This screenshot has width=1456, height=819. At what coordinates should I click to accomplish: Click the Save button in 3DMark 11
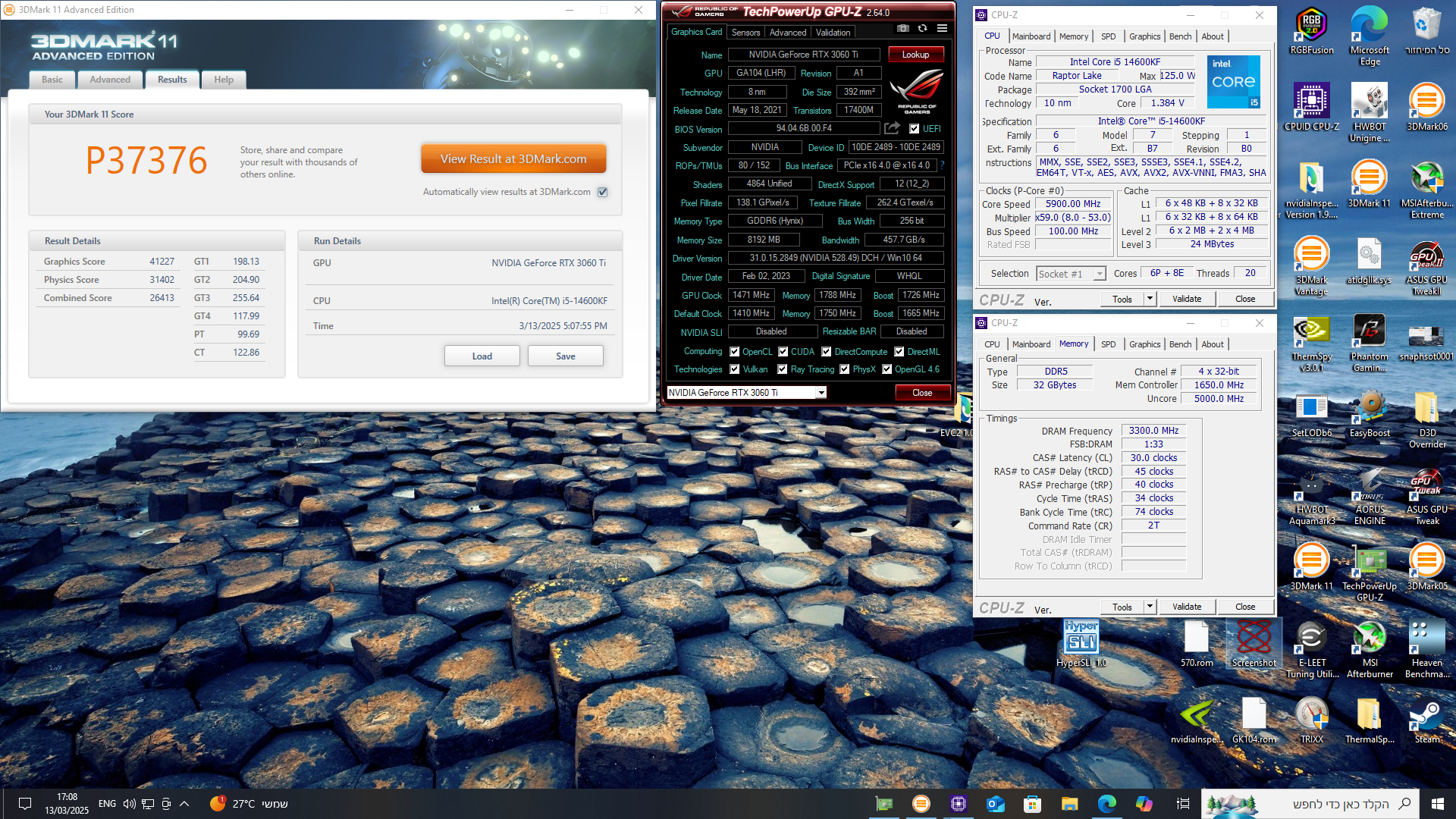(566, 356)
